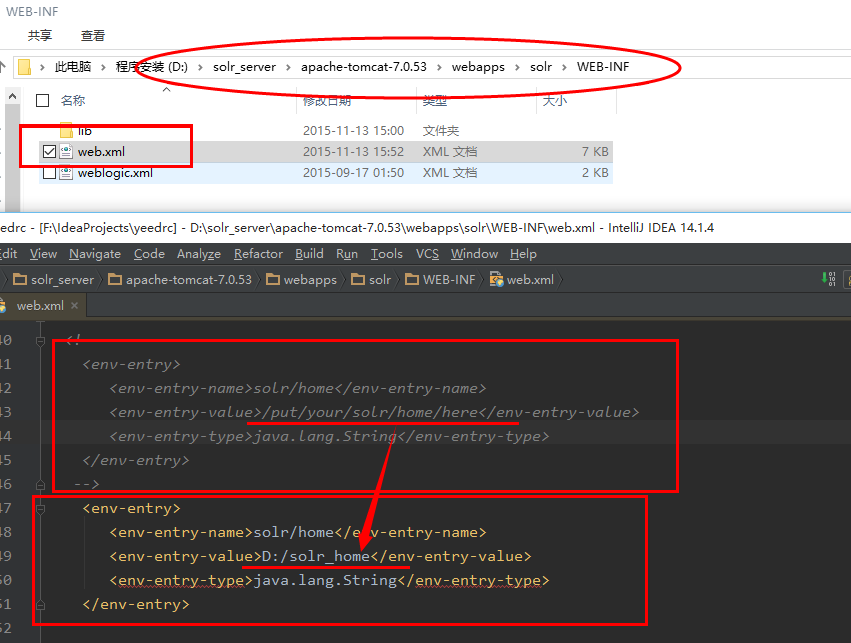Click the 2 KB size cell

pos(595,173)
